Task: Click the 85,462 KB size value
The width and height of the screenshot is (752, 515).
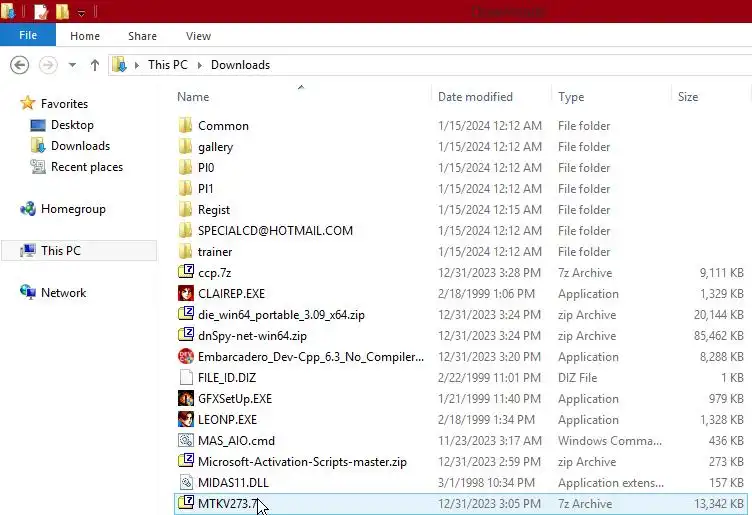Action: [718, 336]
